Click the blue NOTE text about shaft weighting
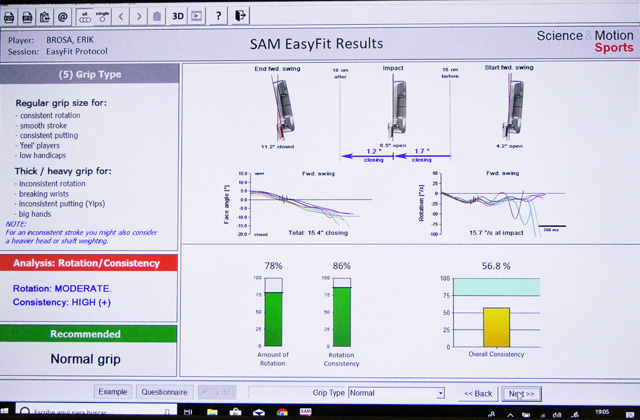 (81, 233)
